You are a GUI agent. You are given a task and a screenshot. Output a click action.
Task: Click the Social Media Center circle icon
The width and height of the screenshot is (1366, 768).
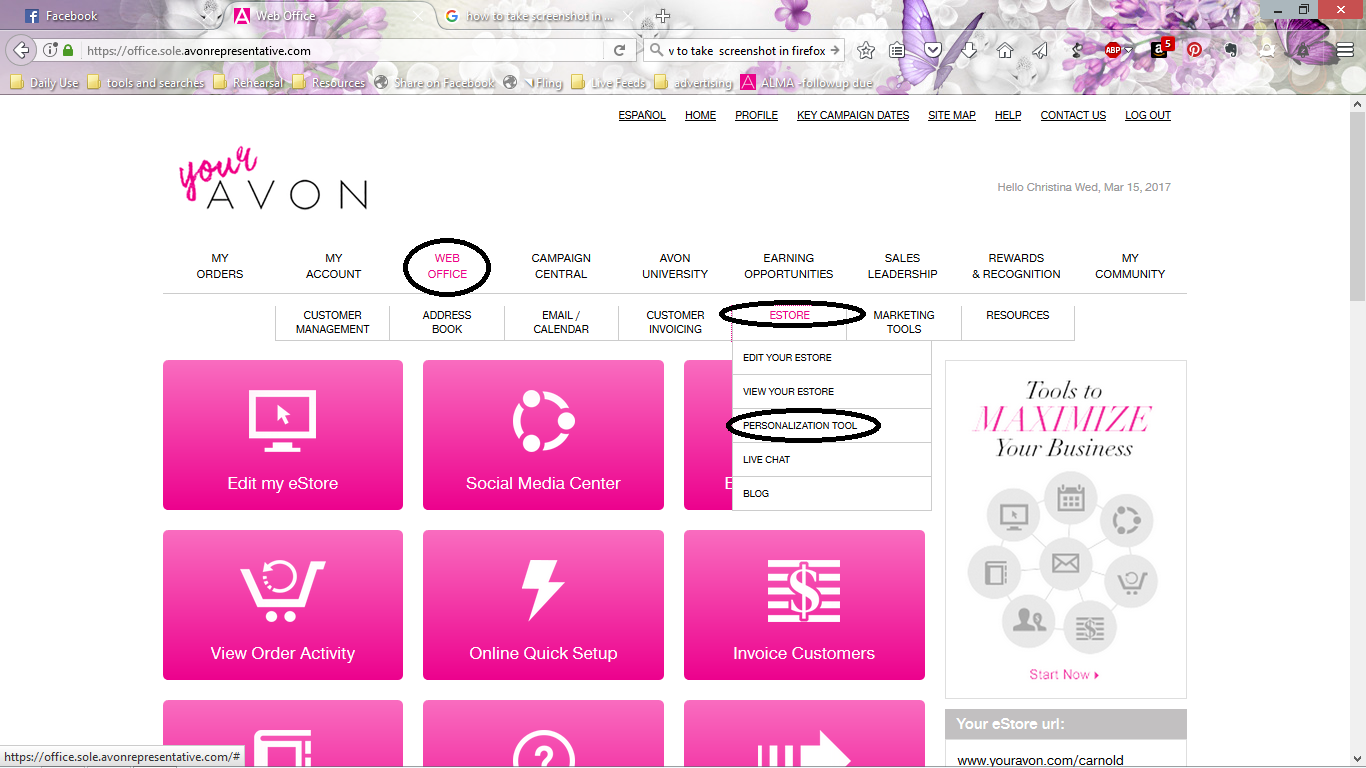tap(543, 421)
